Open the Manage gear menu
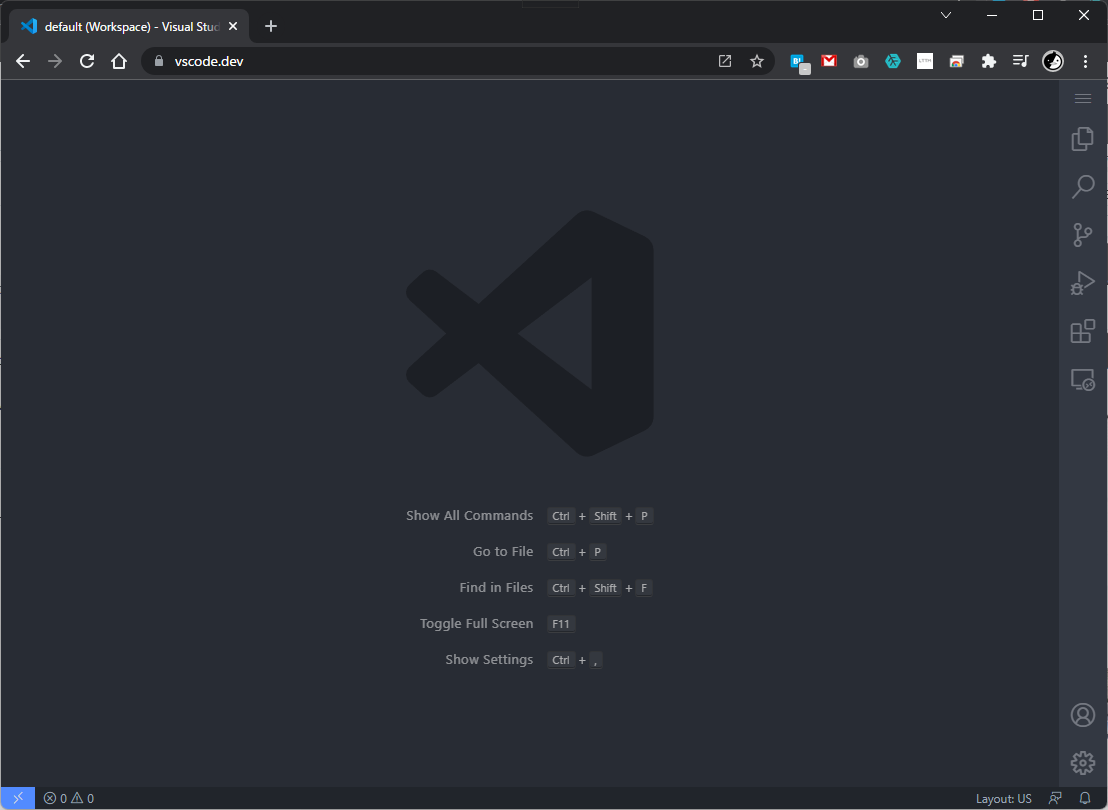Image resolution: width=1108 pixels, height=810 pixels. pyautogui.click(x=1083, y=763)
